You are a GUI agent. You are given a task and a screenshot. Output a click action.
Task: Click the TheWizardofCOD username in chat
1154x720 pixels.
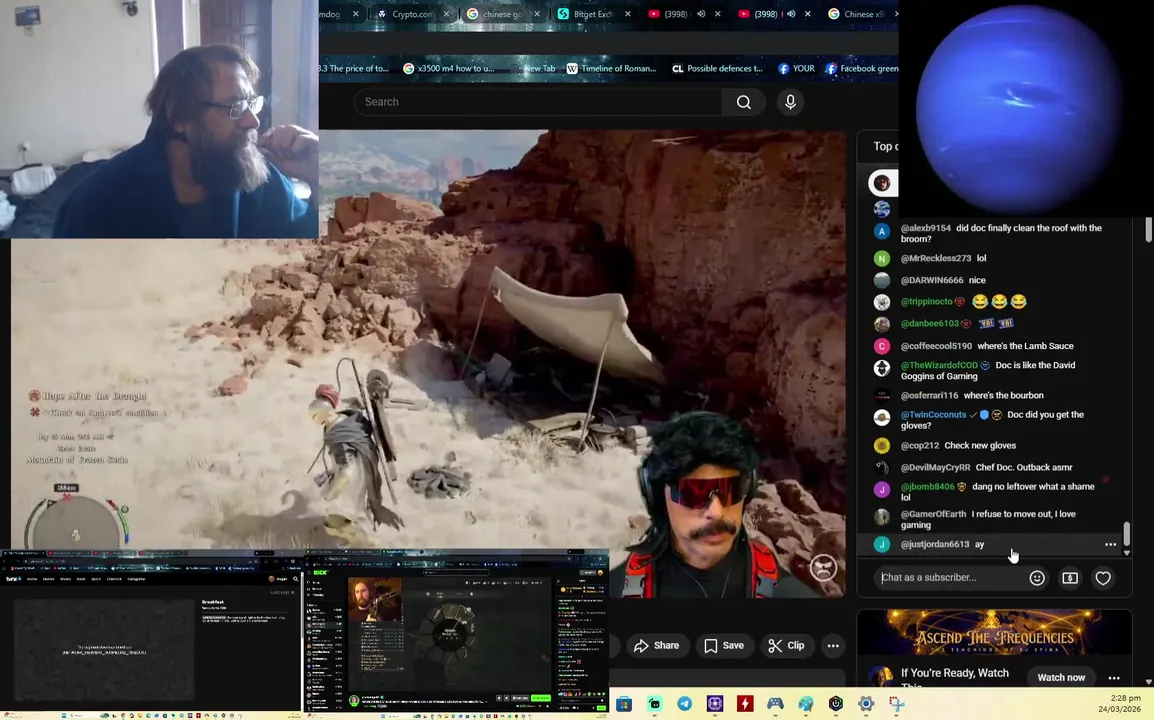(x=939, y=365)
